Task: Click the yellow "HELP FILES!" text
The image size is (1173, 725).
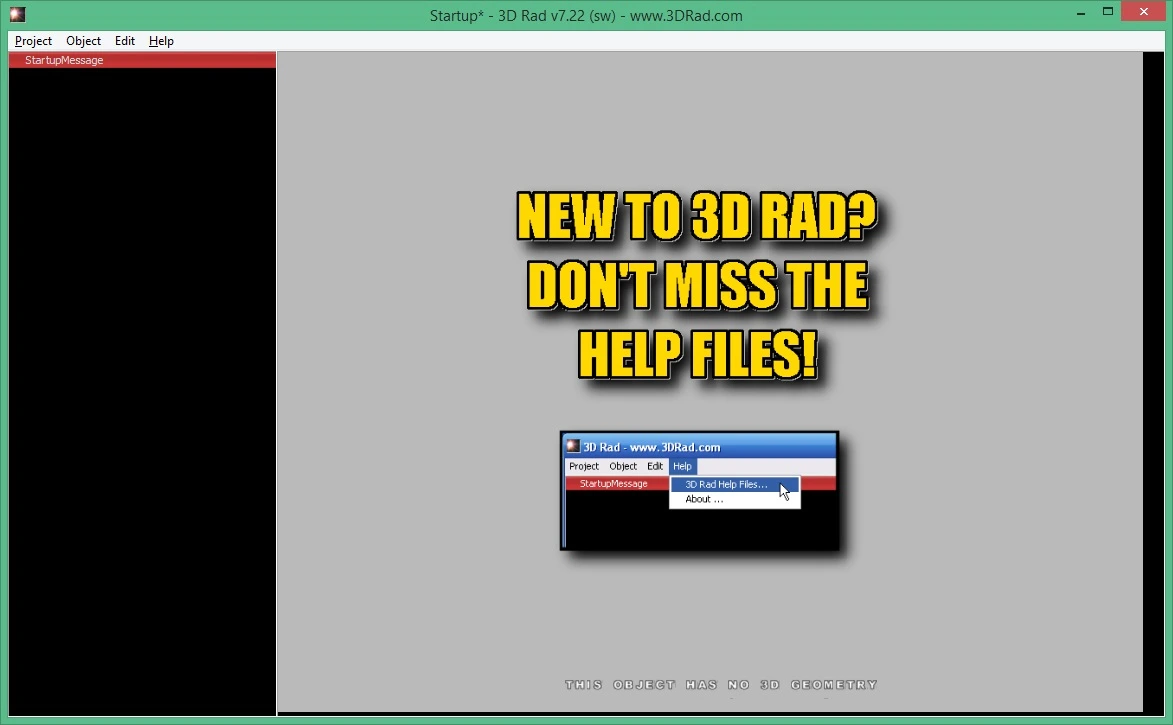Action: tap(698, 355)
